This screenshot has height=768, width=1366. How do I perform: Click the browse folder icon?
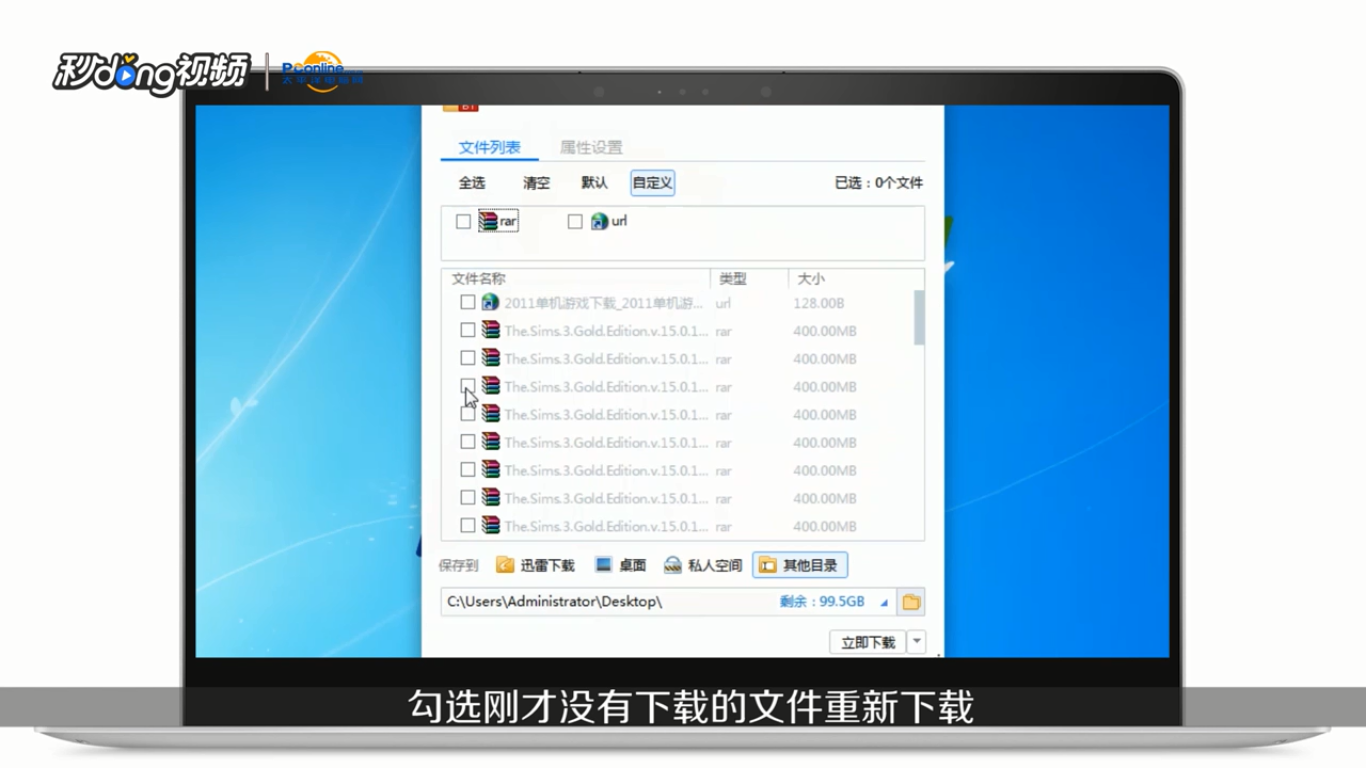911,602
